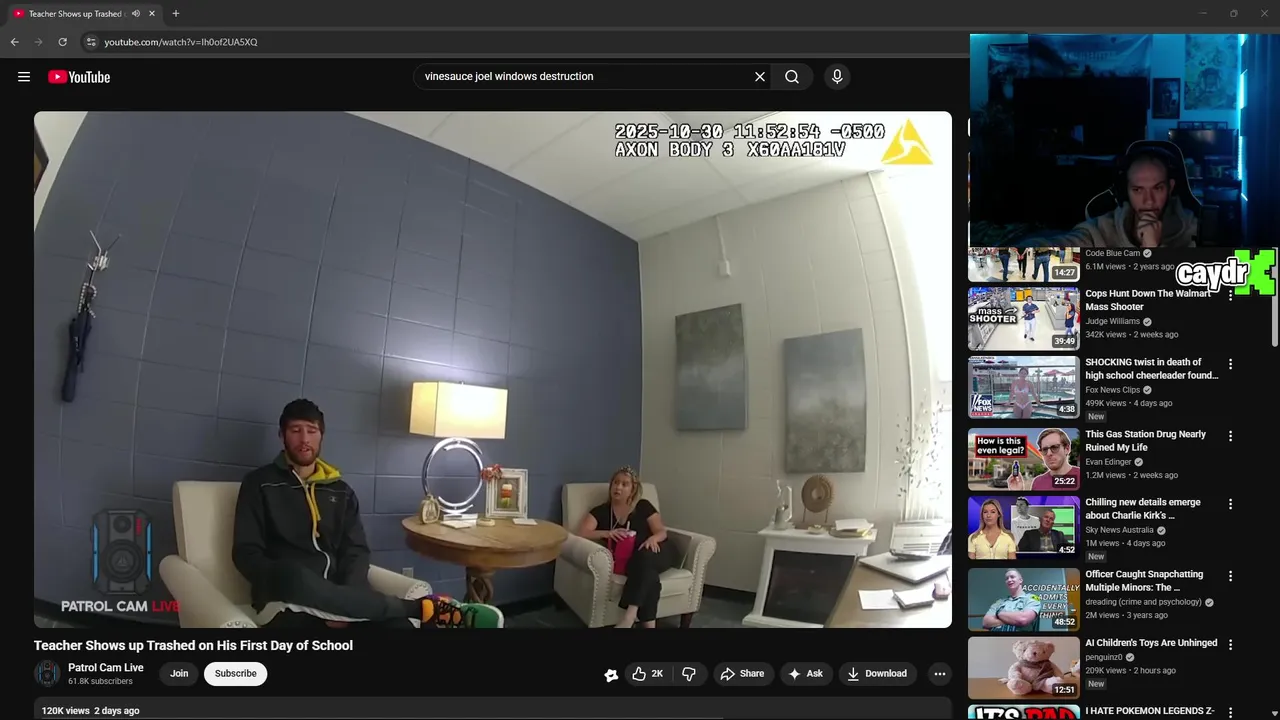Open a new browser tab with plus
This screenshot has height=720, width=1280.
176,14
